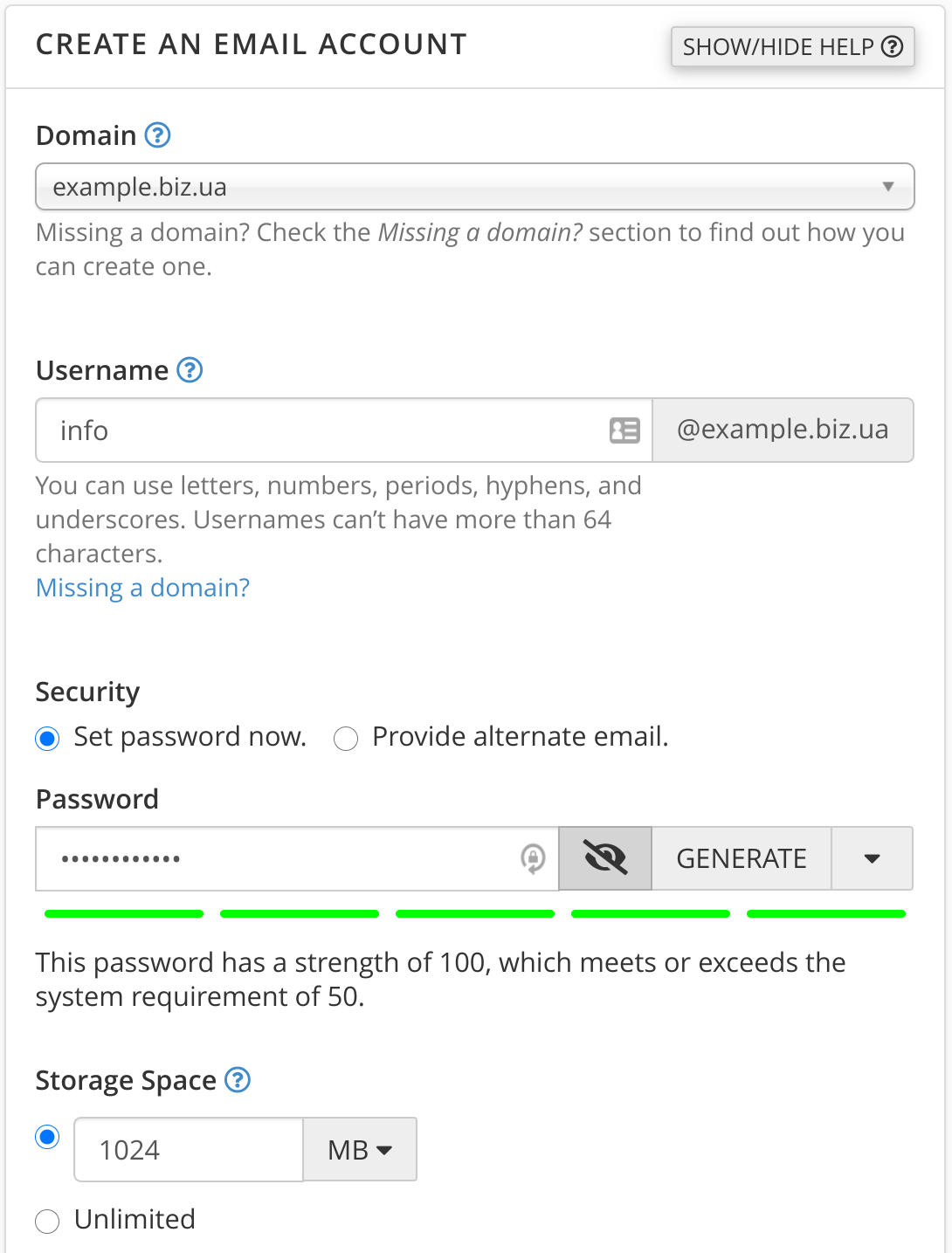Image resolution: width=952 pixels, height=1253 pixels.
Task: Click the Storage Space help icon
Action: point(238,1080)
